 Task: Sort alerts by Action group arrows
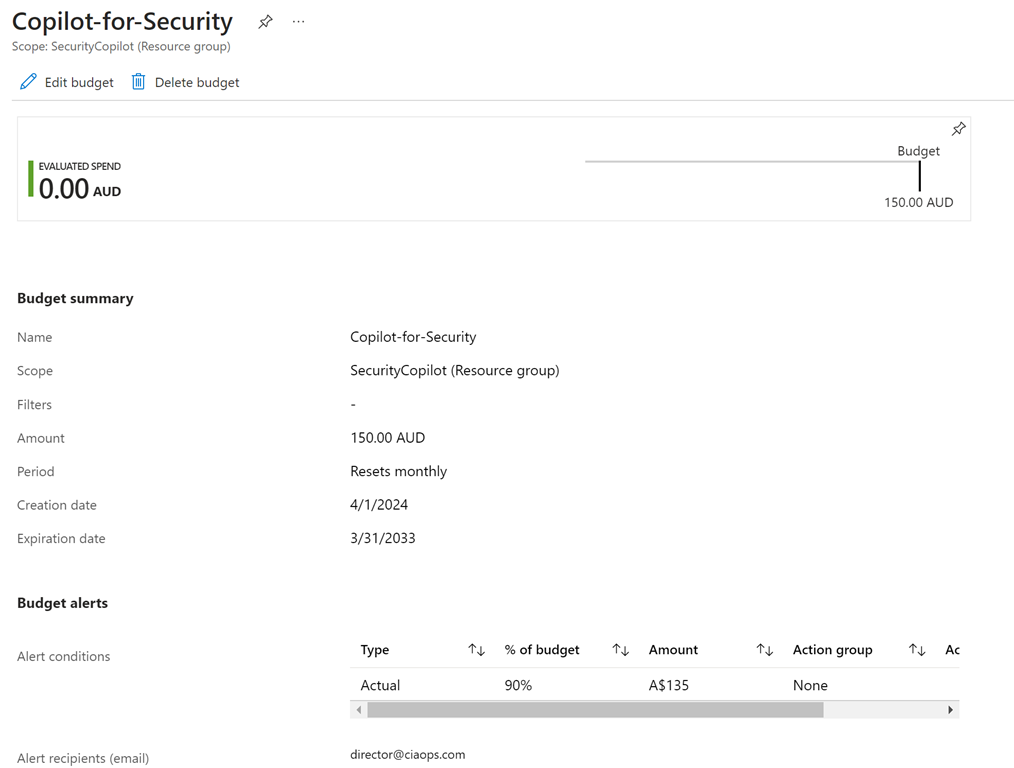coord(916,650)
